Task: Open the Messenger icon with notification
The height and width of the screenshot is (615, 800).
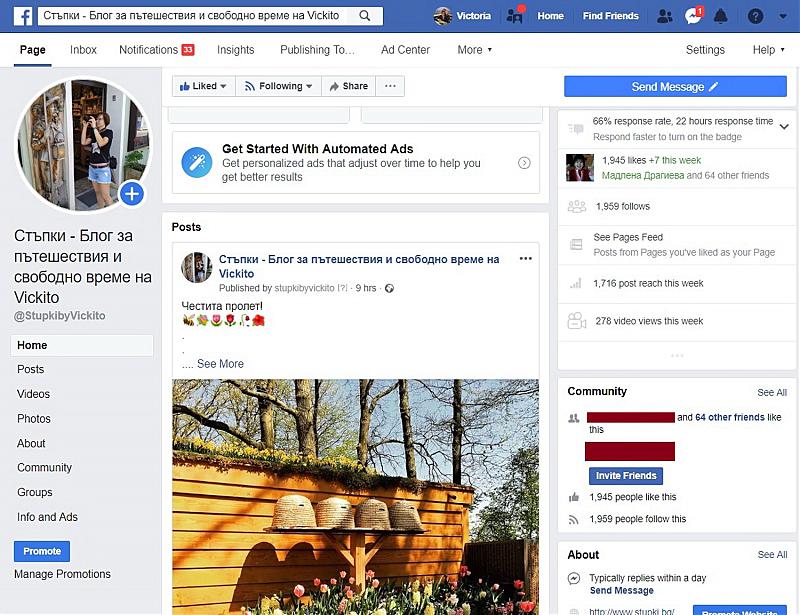Action: (x=692, y=16)
